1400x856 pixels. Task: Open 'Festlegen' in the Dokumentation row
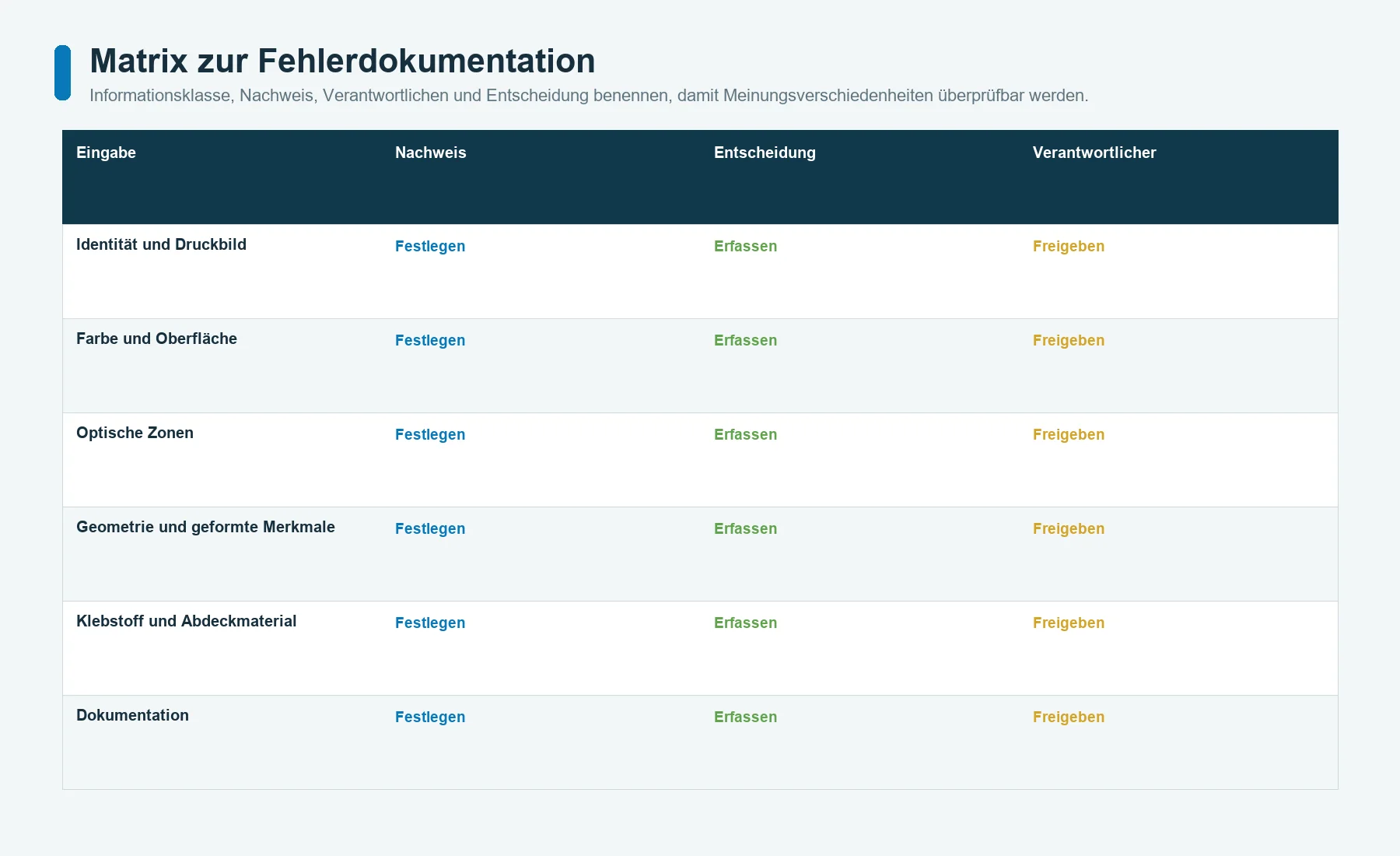click(430, 717)
